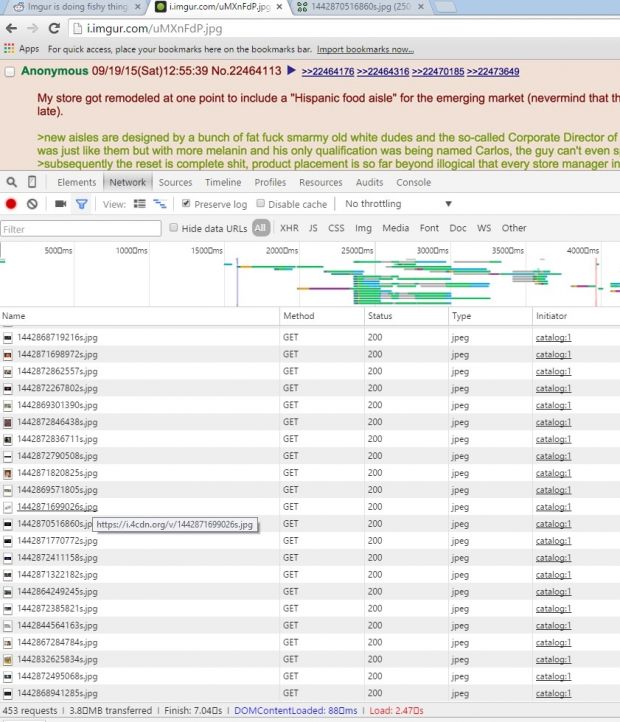Sort requests by Status column
The image size is (620, 722).
pyautogui.click(x=406, y=316)
